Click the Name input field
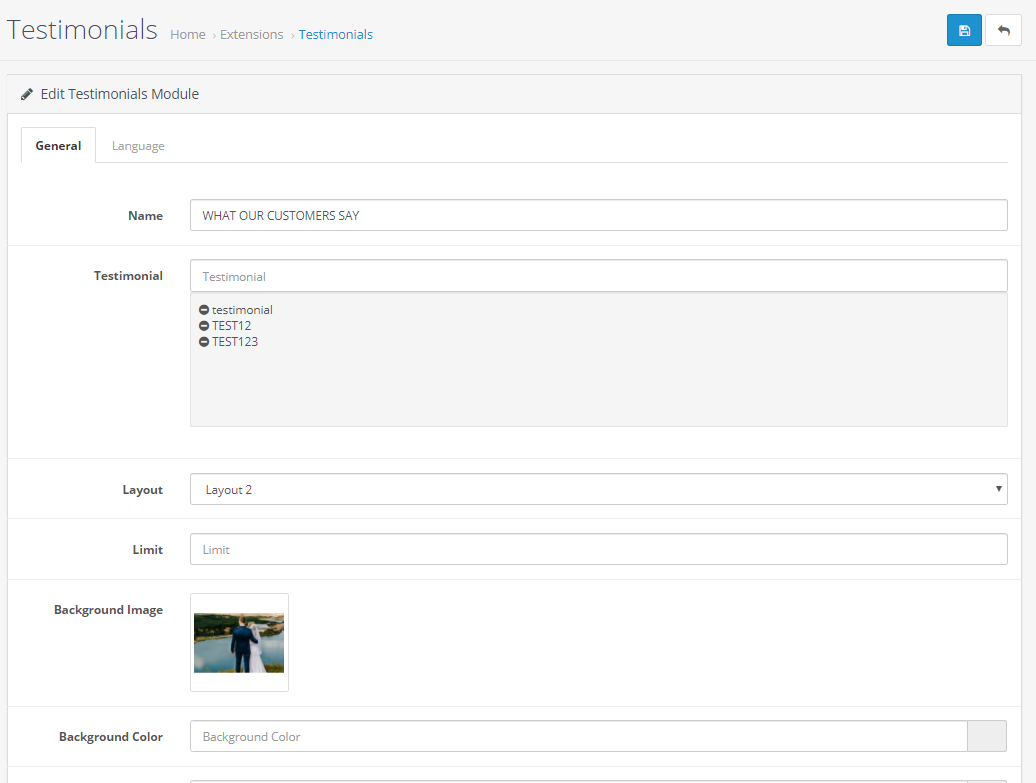Viewport: 1036px width, 783px height. (599, 215)
